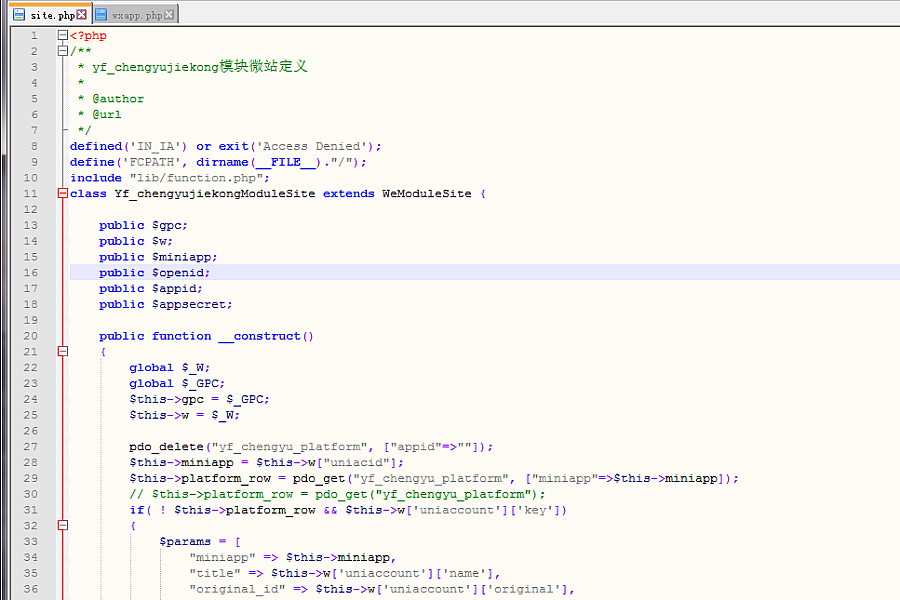Viewport: 900px width, 600px height.
Task: Click the '"original_id"' key on line 36
Action: (x=237, y=589)
